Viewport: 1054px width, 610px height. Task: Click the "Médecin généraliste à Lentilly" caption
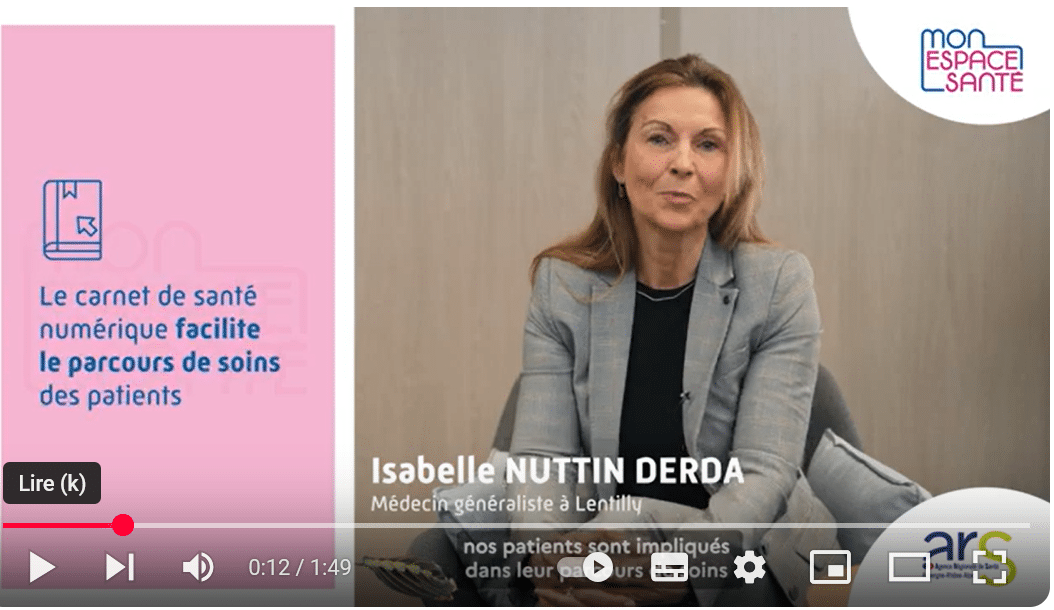[x=506, y=504]
